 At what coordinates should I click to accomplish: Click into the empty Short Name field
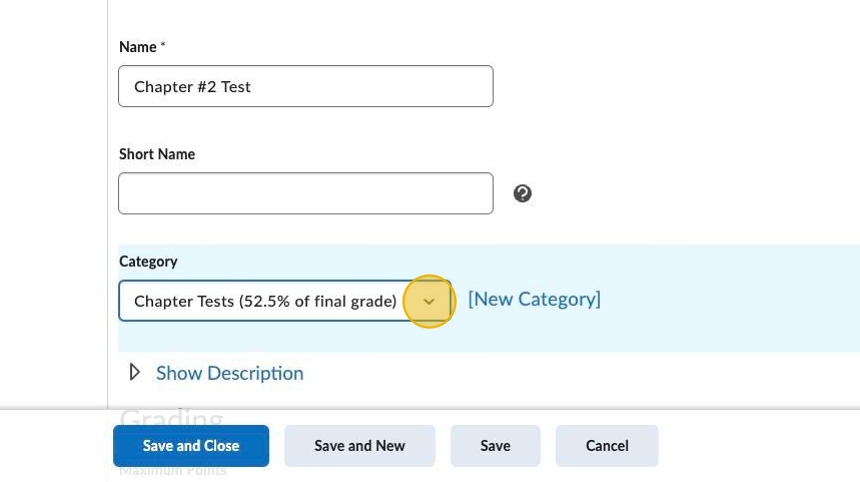(x=305, y=194)
